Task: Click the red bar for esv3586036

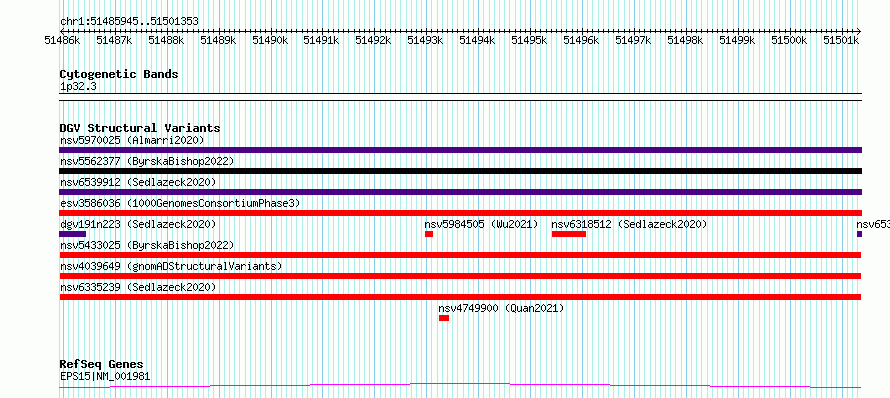Action: [x=460, y=213]
